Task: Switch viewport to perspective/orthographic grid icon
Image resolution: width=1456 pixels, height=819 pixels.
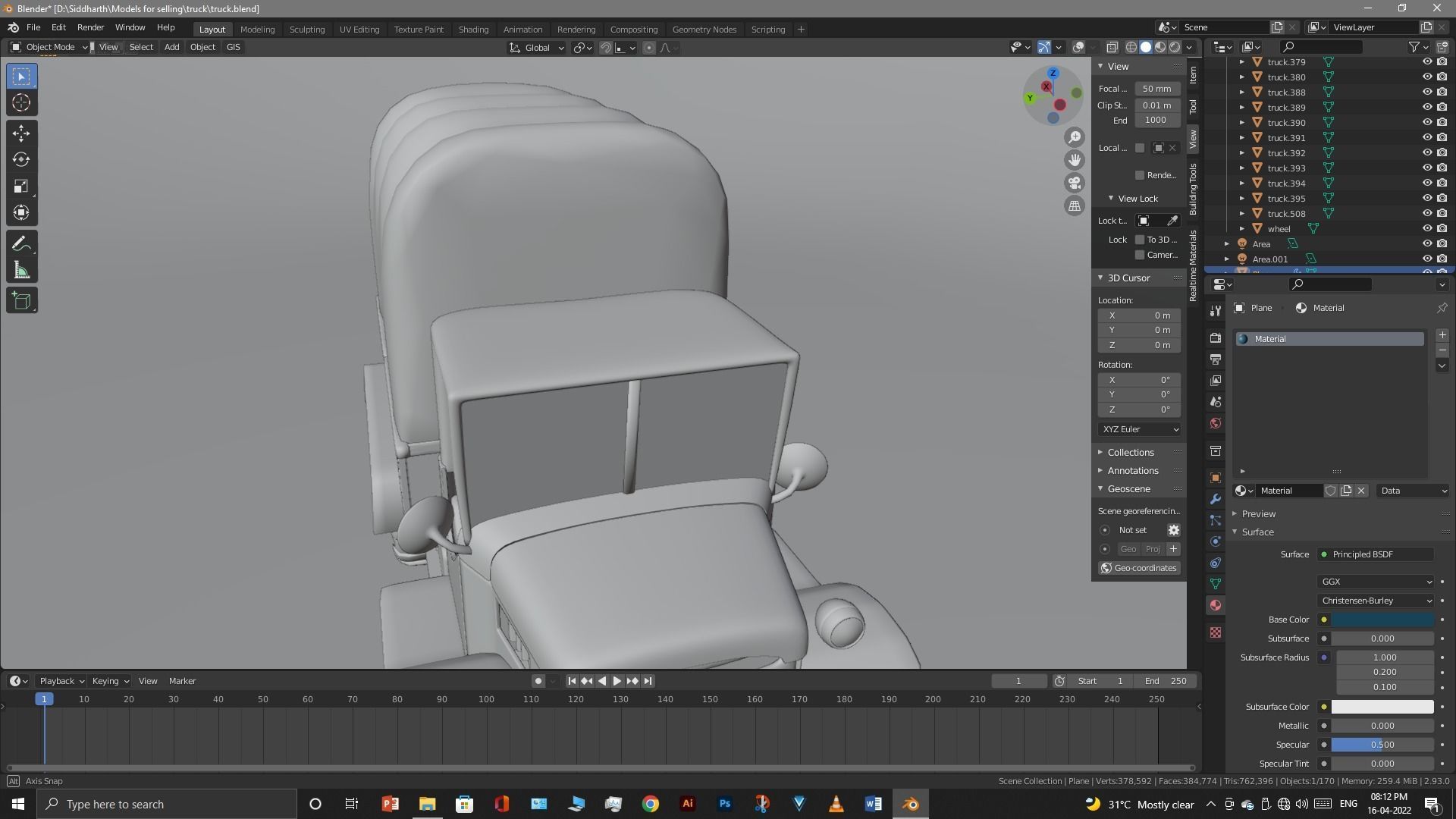Action: coord(1075,206)
